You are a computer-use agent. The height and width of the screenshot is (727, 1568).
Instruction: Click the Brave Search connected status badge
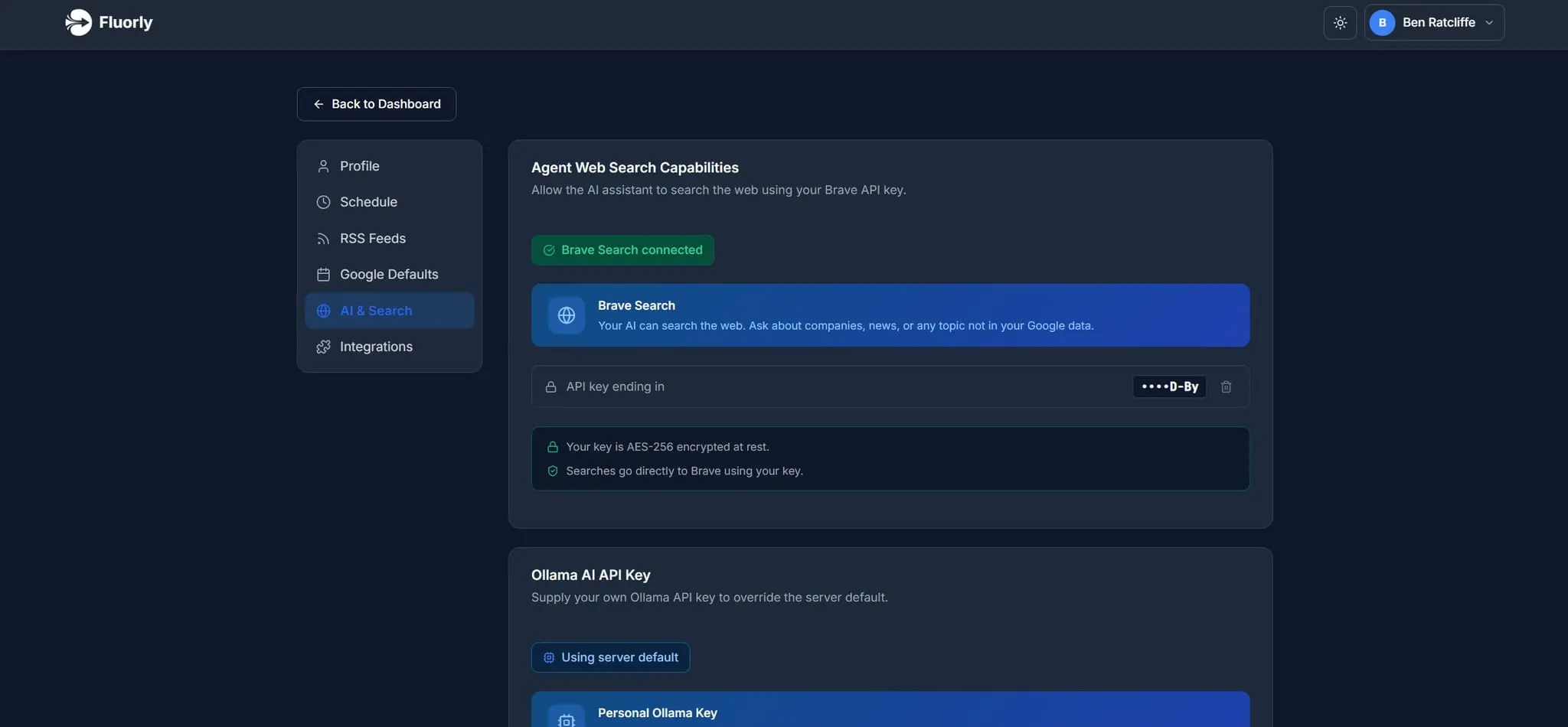[x=622, y=250]
